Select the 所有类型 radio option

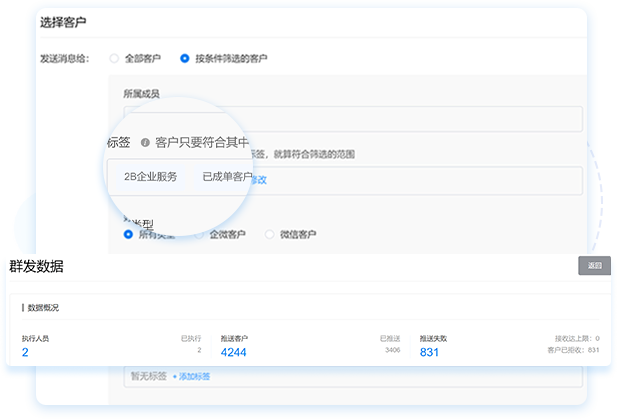point(128,234)
